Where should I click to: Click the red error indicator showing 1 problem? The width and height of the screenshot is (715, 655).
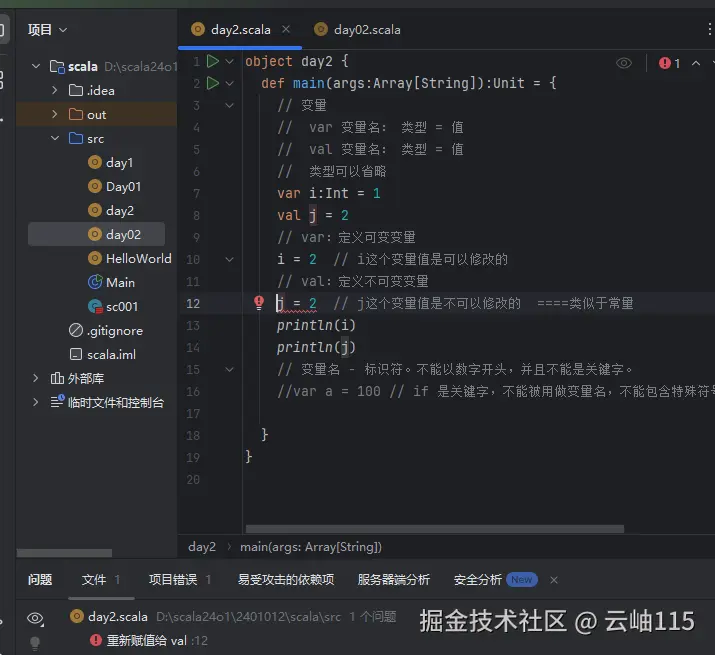(x=669, y=63)
